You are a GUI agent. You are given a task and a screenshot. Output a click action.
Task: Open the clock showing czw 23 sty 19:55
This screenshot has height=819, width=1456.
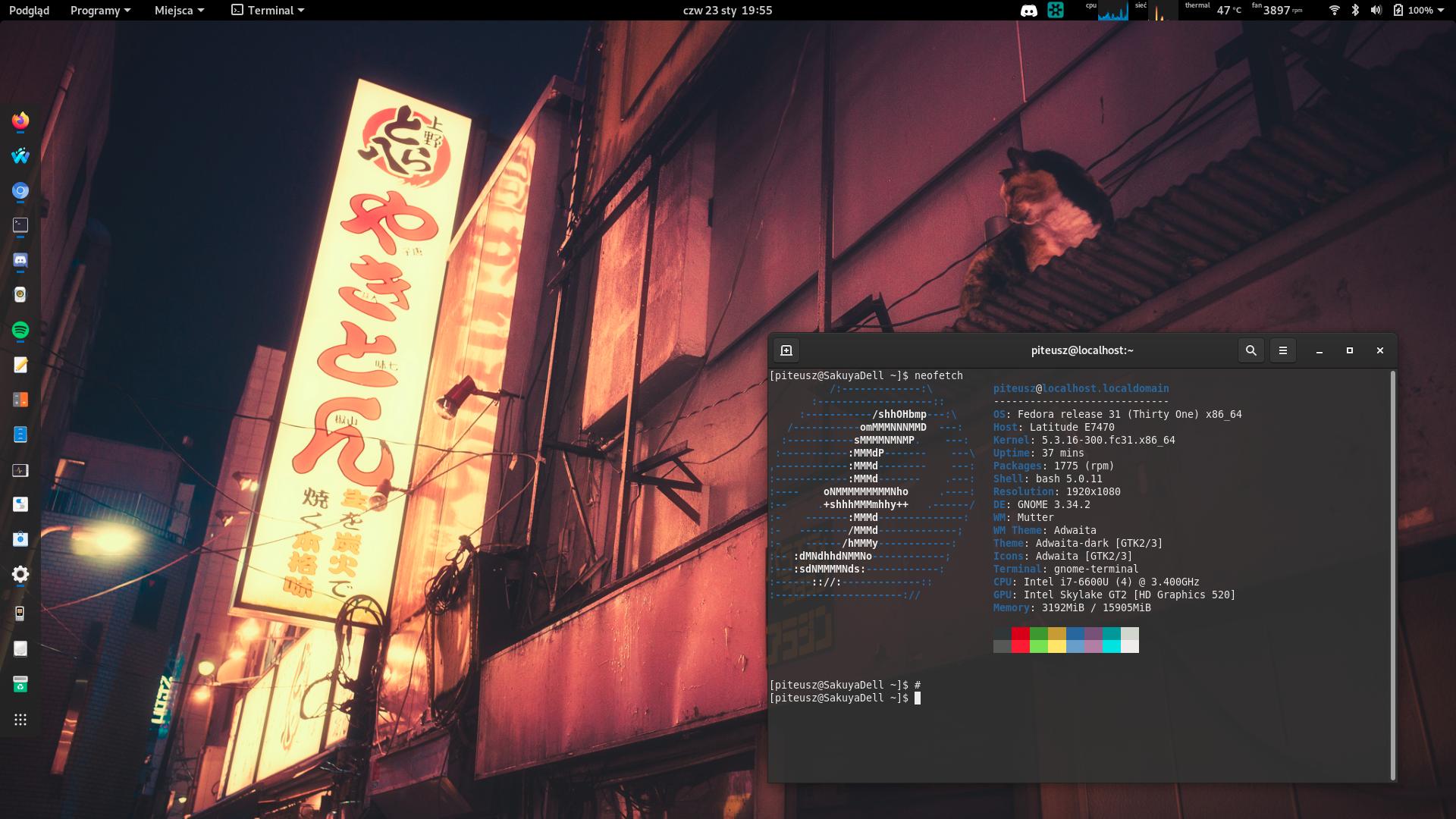point(727,10)
